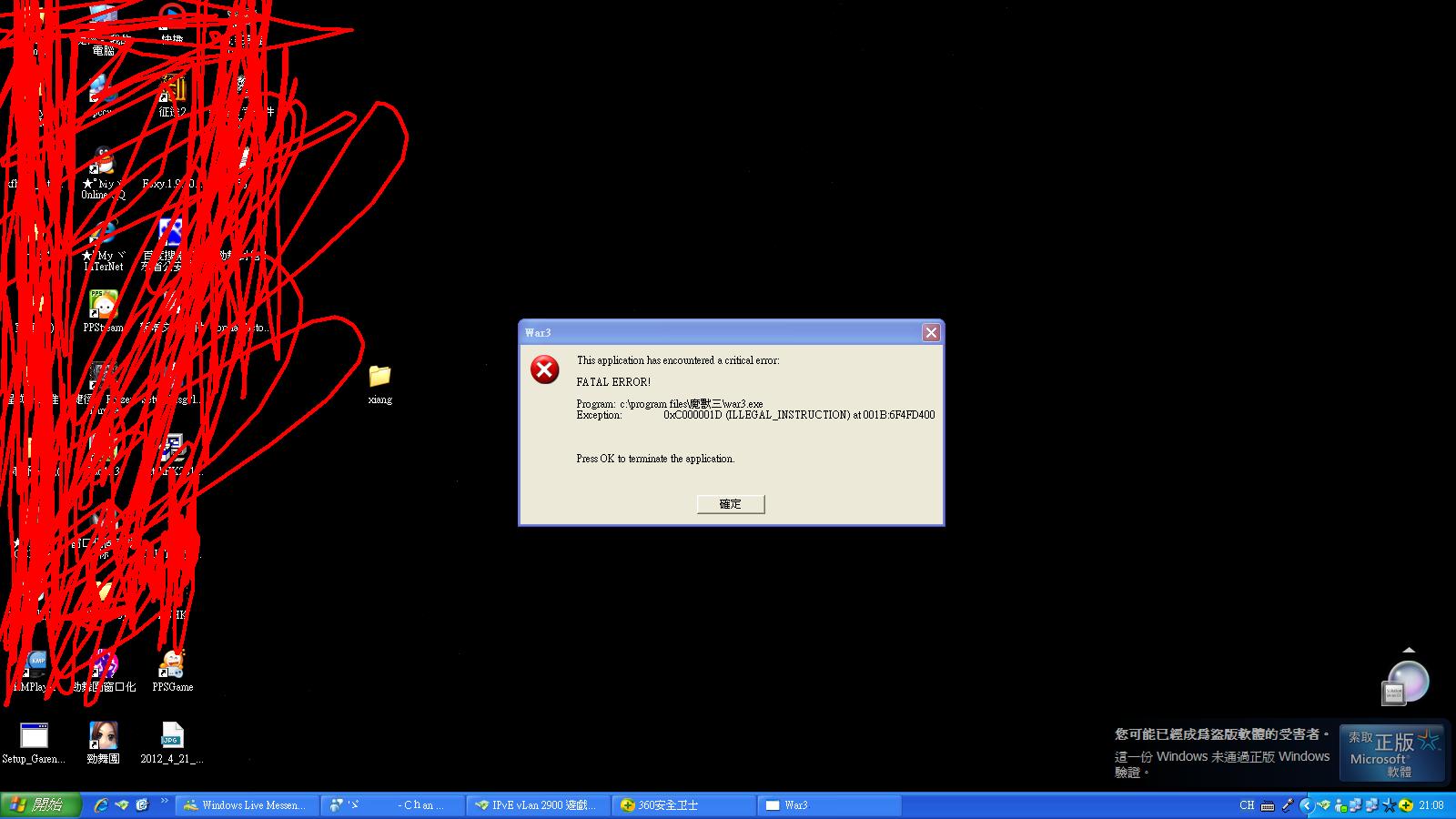Launch the KMPlayer desktop shortcut
Viewport: 1456px width, 819px height.
pyautogui.click(x=34, y=671)
